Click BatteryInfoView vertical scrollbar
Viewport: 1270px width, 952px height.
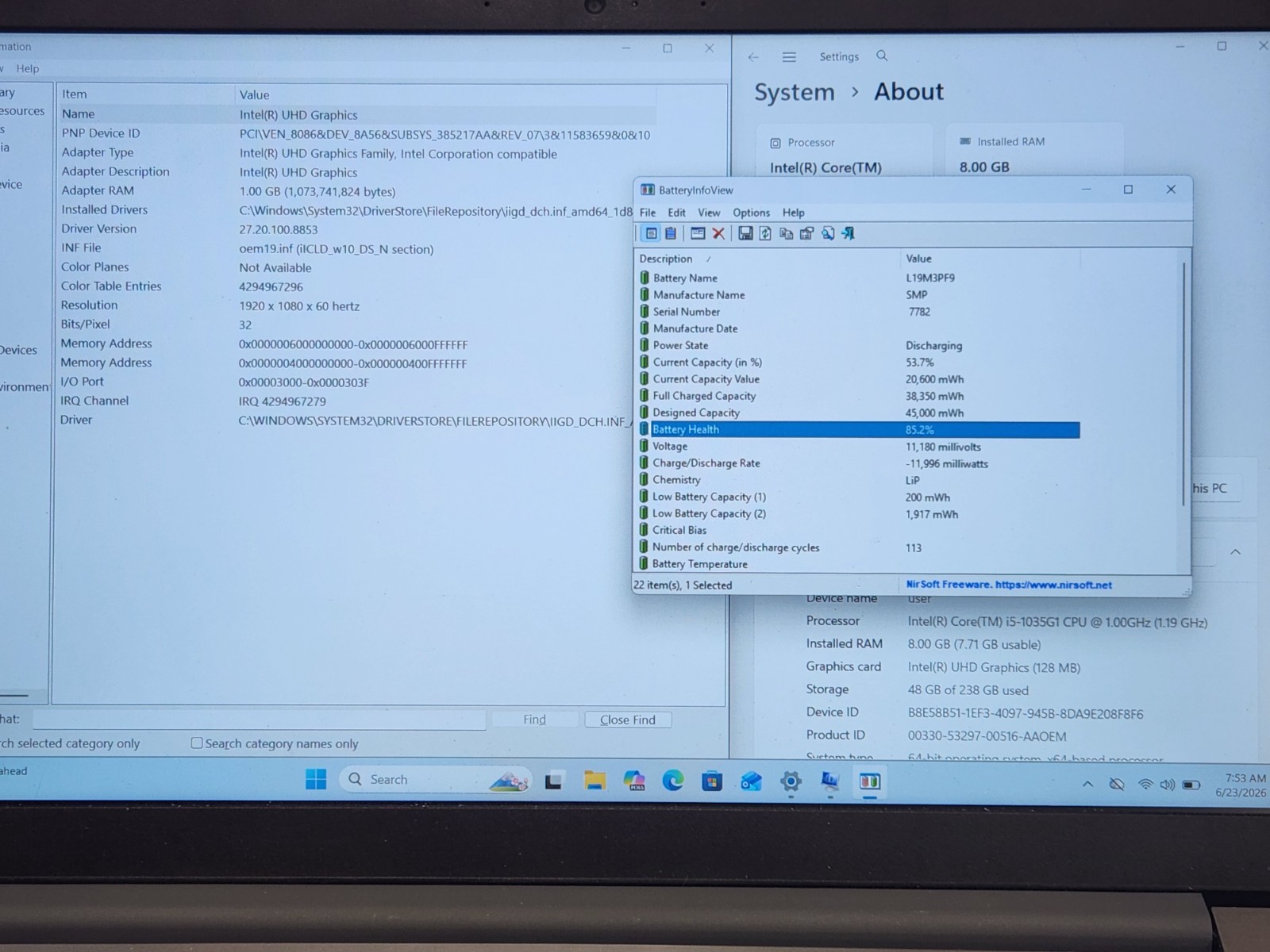click(x=1184, y=385)
